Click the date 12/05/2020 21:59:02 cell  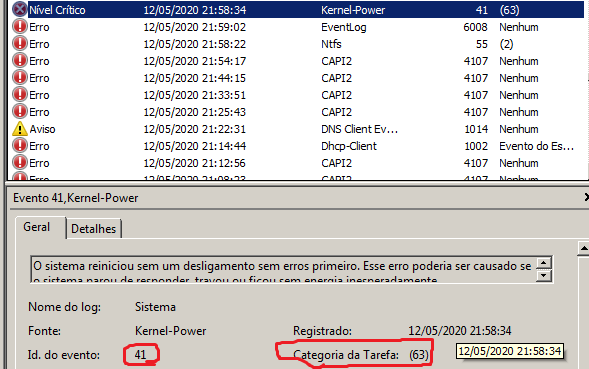(x=195, y=27)
